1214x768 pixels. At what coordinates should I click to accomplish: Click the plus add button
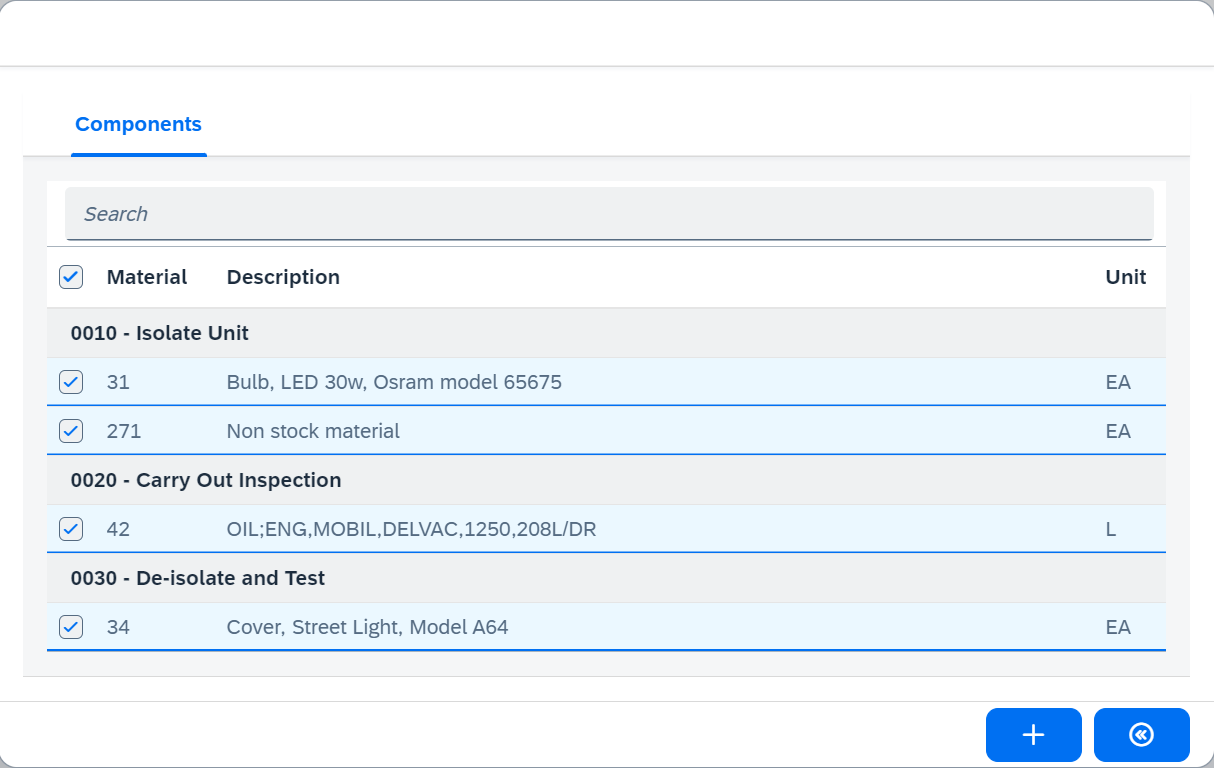point(1033,735)
